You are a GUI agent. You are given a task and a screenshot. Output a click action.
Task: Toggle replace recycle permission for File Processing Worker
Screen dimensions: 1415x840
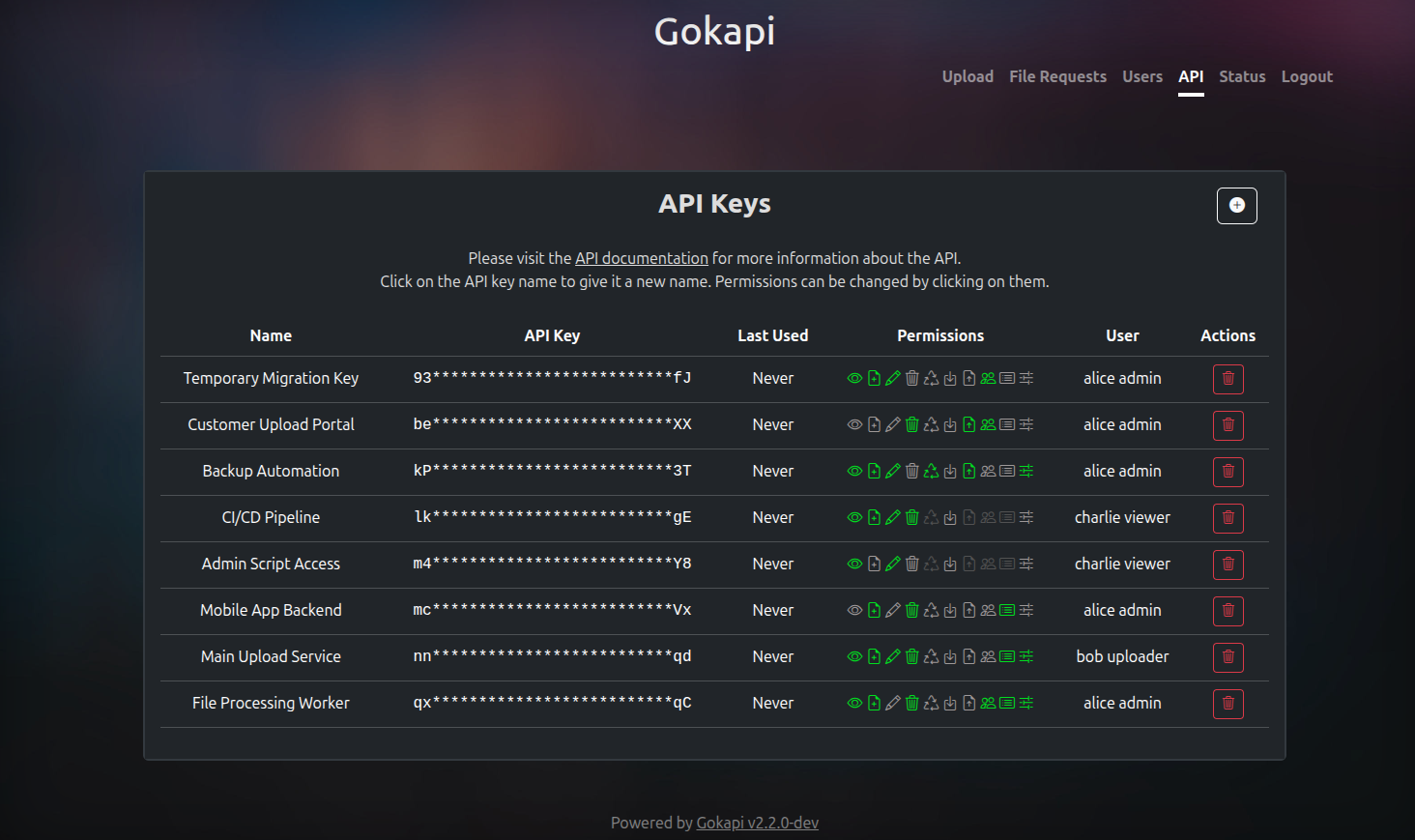(931, 703)
